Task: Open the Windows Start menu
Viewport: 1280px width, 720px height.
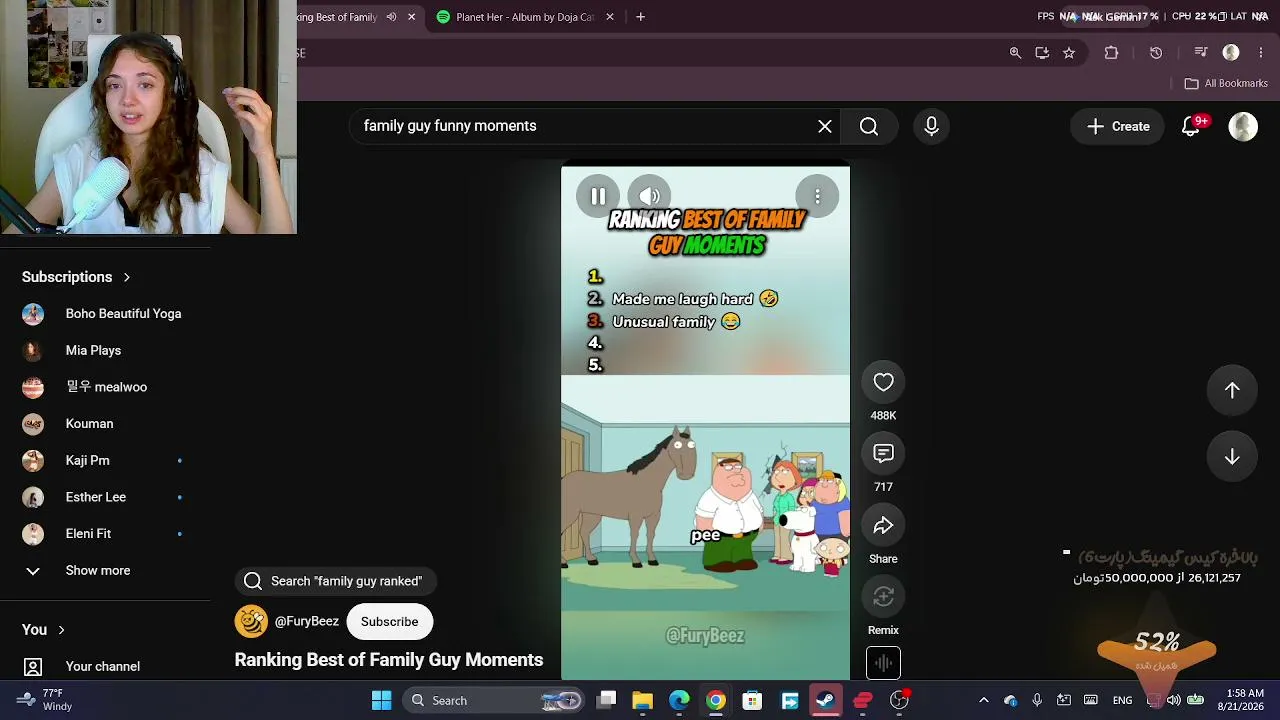Action: [x=382, y=700]
